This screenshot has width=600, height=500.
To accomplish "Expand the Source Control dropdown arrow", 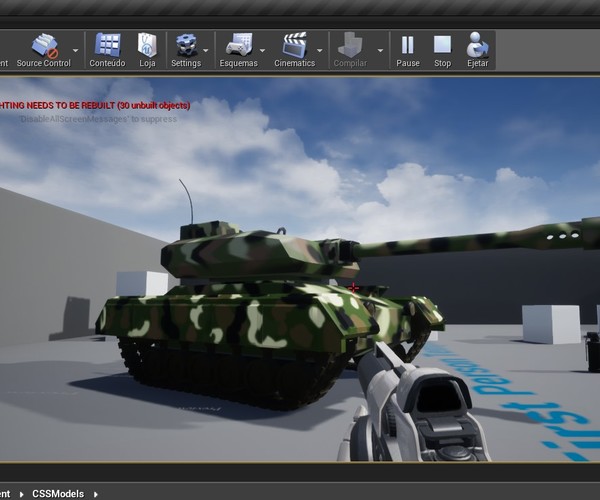I will point(75,50).
